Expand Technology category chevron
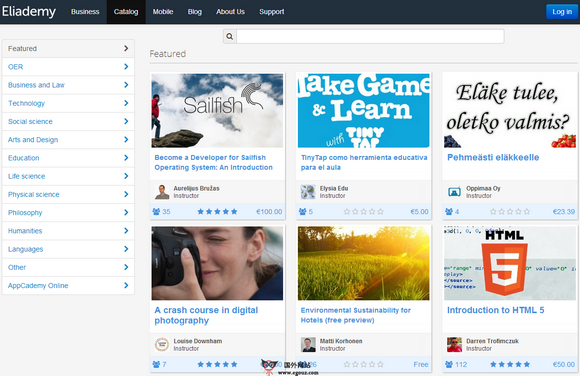The image size is (580, 376). pyautogui.click(x=126, y=103)
